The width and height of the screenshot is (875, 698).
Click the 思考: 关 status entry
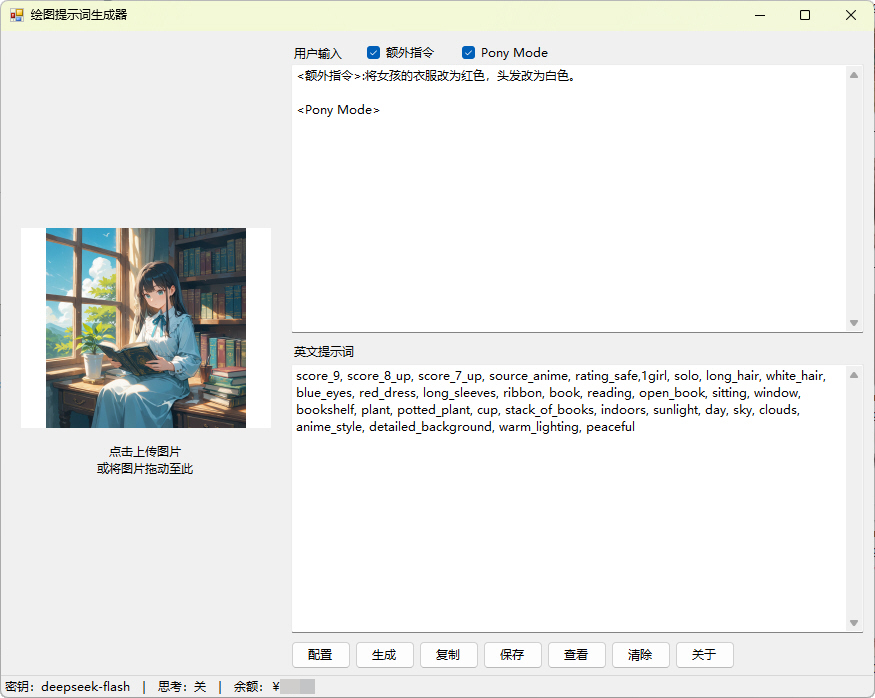pos(182,686)
